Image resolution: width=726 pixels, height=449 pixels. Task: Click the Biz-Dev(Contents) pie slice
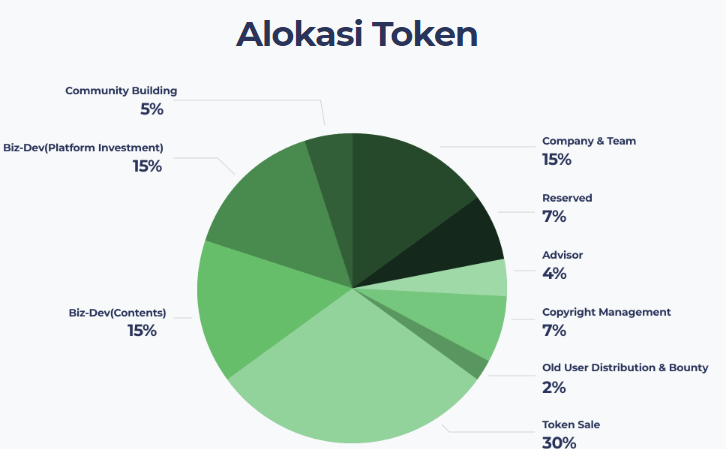point(250,306)
